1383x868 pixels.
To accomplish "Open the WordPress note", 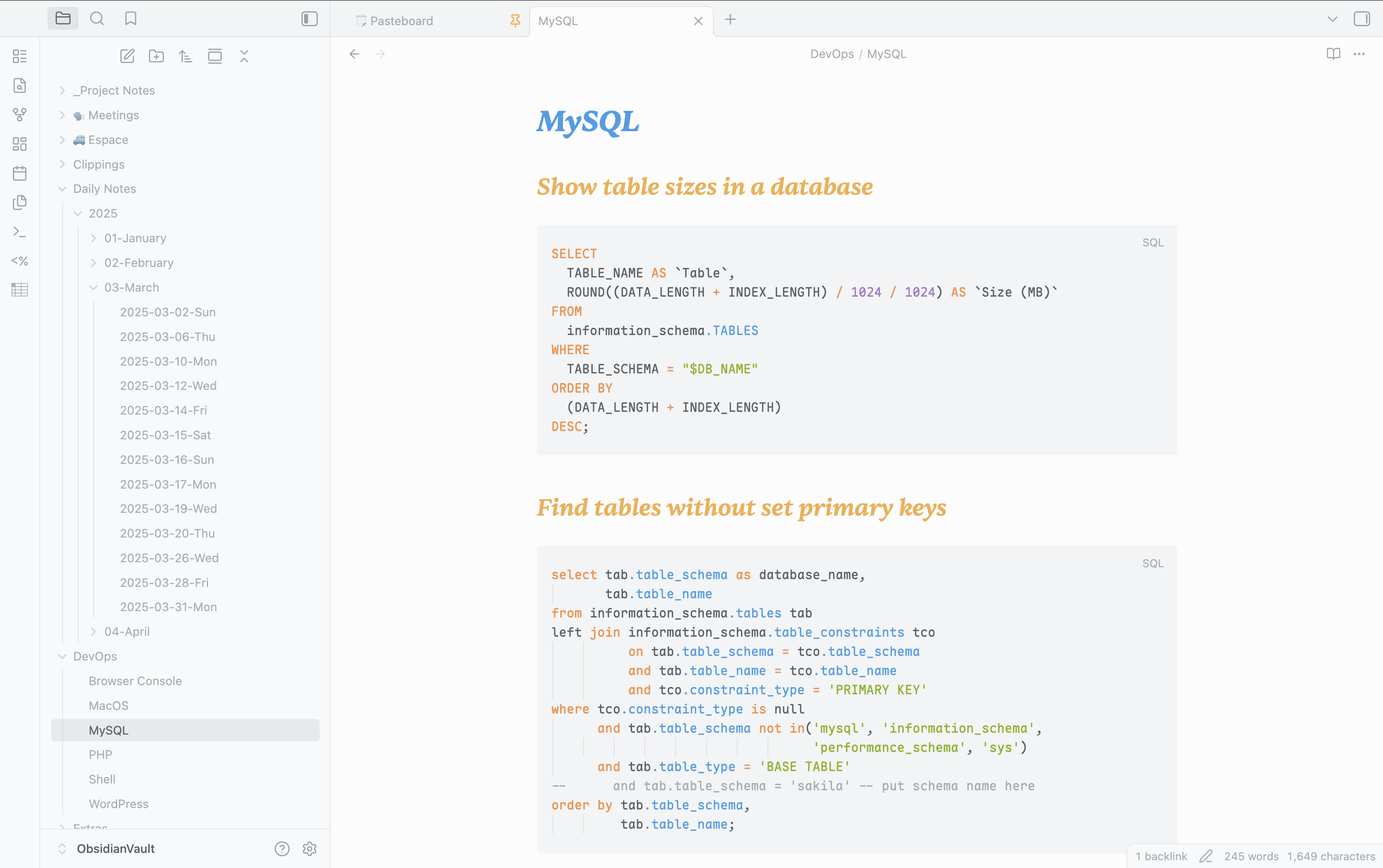I will (186, 804).
